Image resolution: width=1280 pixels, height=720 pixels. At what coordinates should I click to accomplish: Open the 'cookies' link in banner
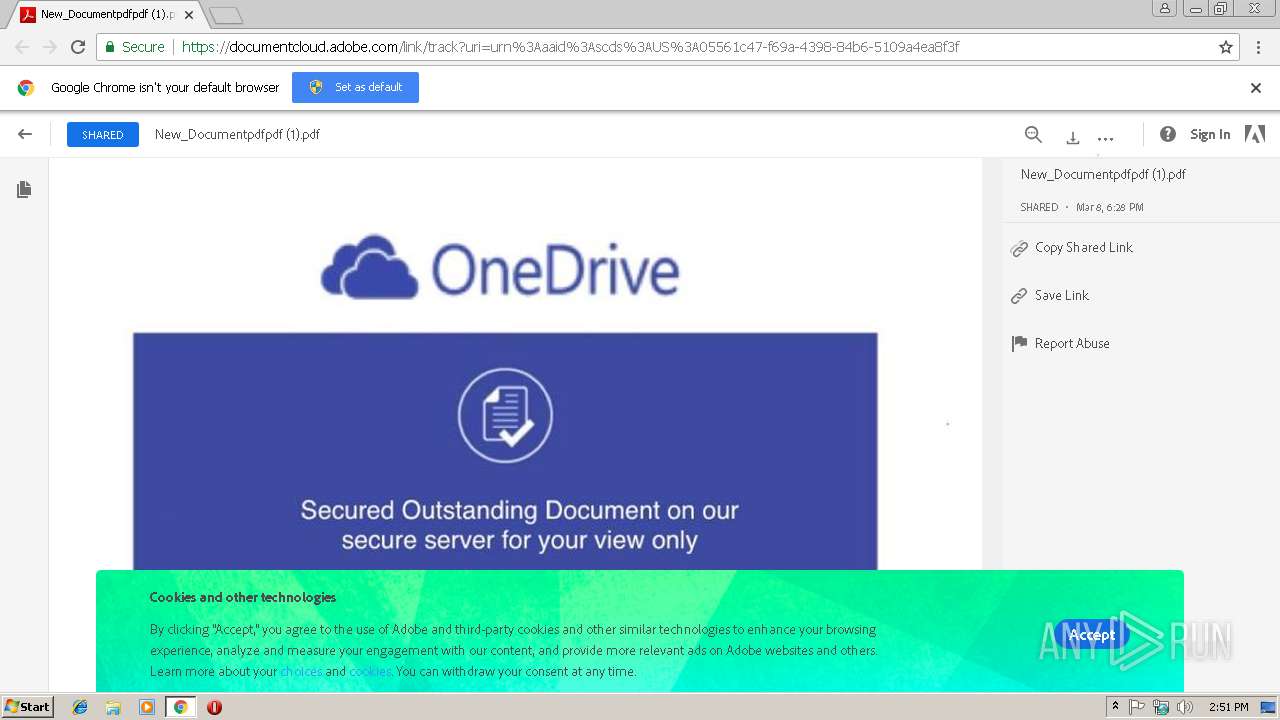[x=370, y=671]
